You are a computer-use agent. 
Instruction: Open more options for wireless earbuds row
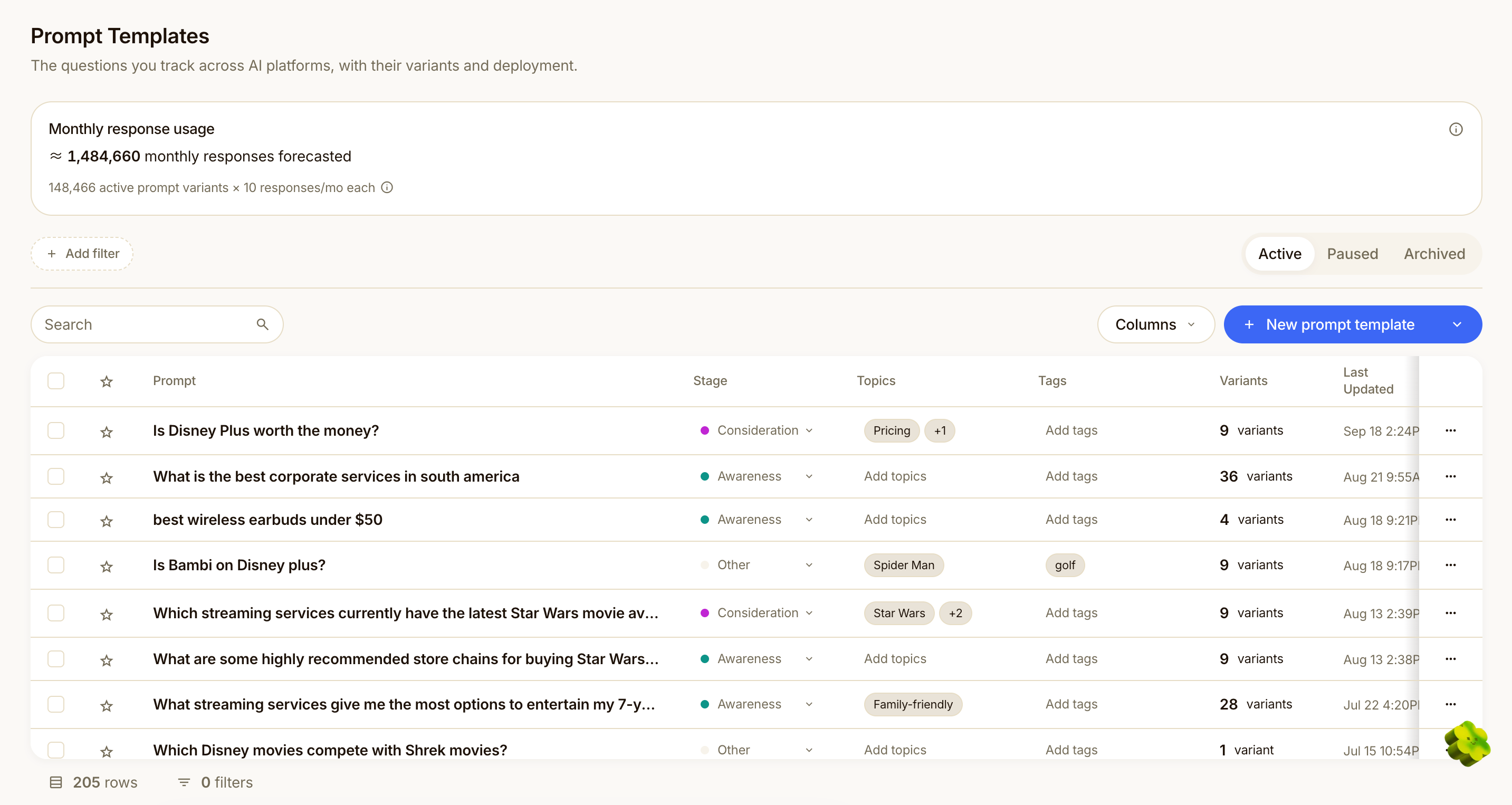1450,519
